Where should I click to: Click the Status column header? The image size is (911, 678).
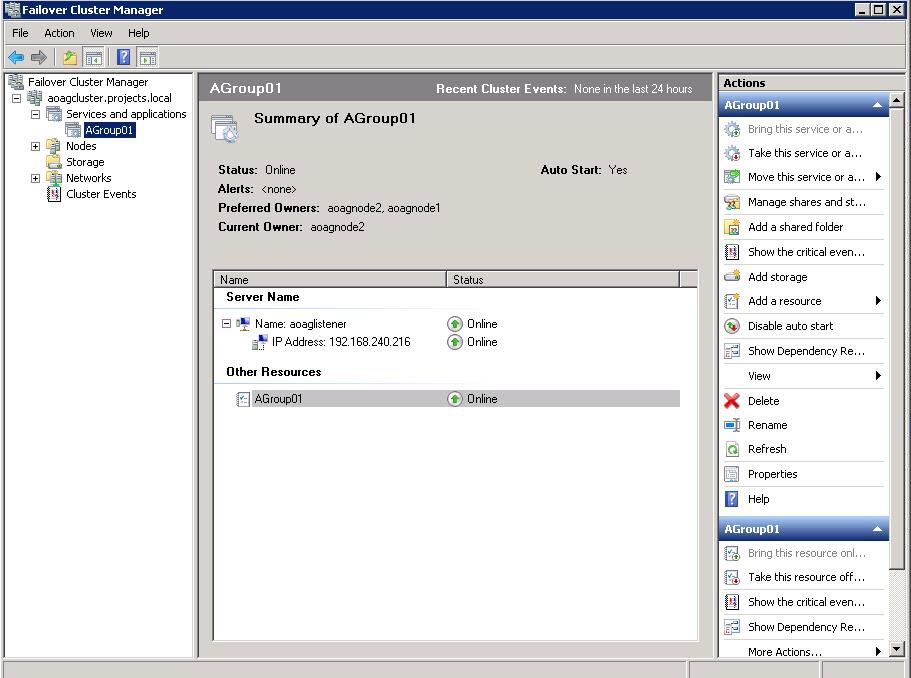pyautogui.click(x=563, y=279)
